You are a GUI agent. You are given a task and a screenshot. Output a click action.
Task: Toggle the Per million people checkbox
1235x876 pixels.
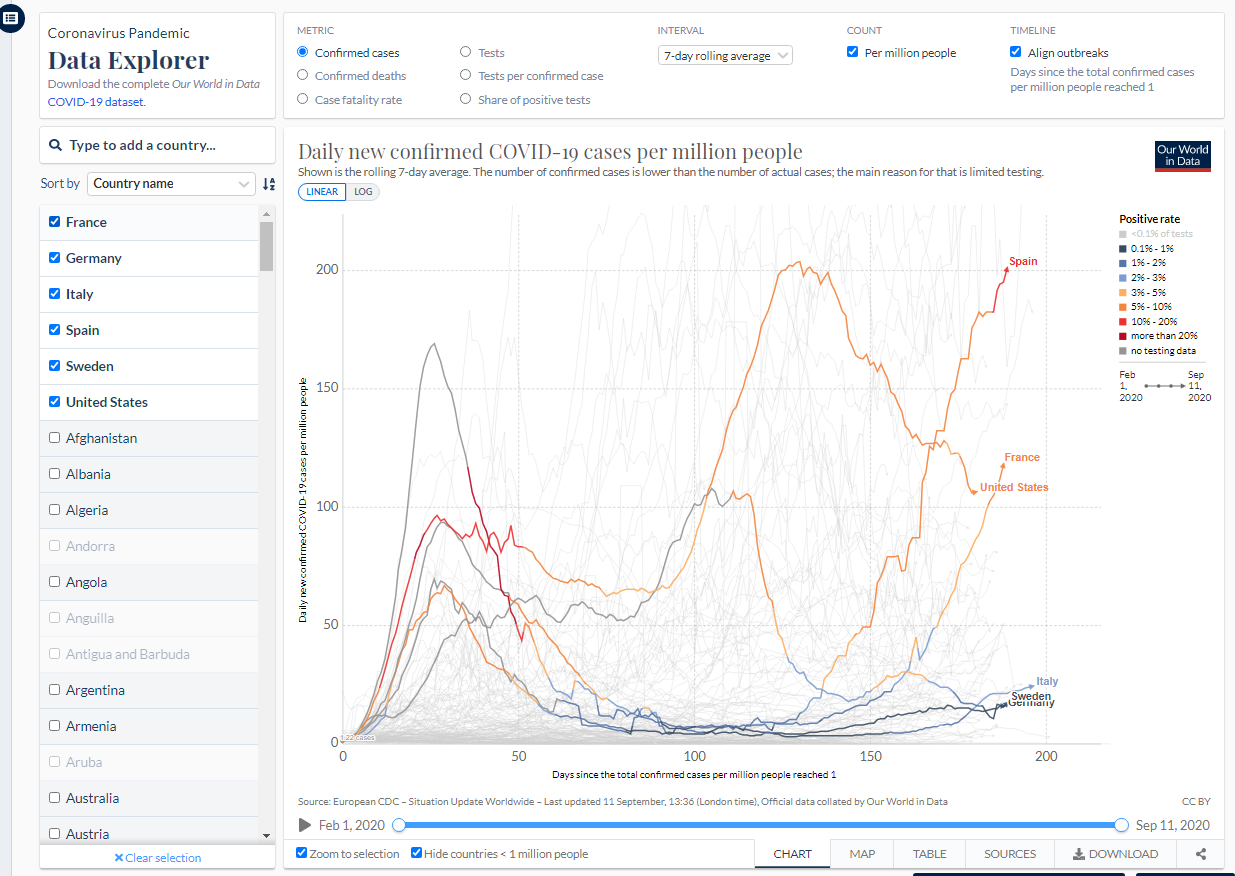click(x=853, y=52)
